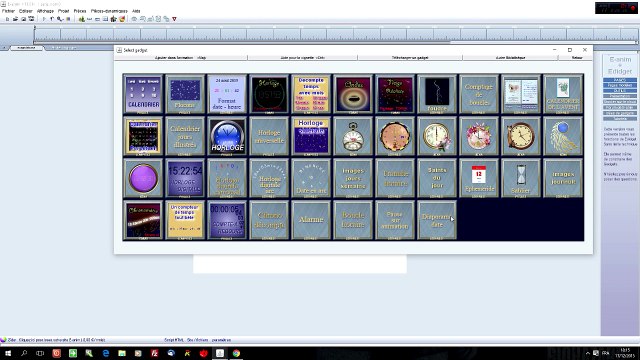Screen dimensions: 640x360
Task: Open the Projet menu
Action: tap(63, 11)
